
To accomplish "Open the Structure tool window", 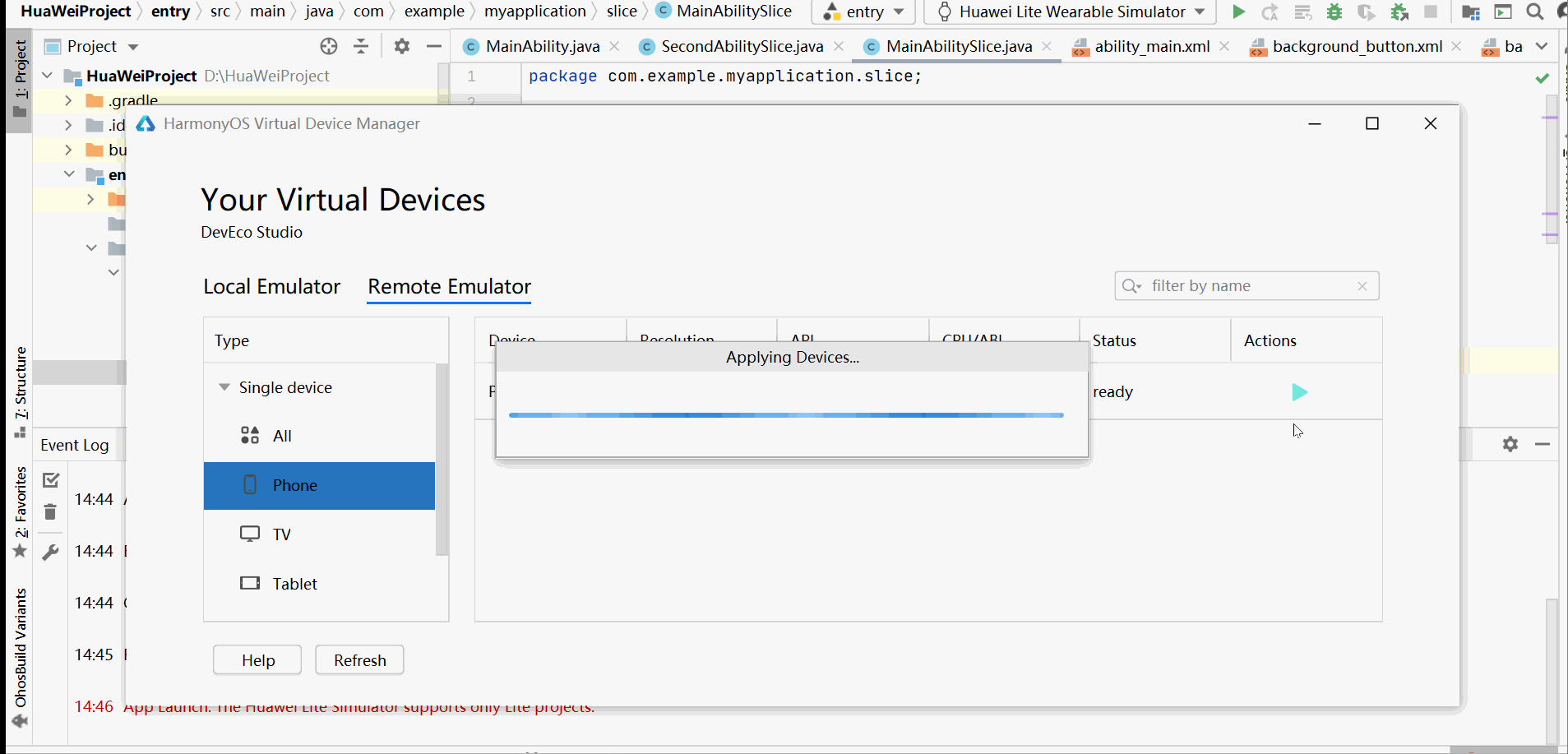I will 21,391.
